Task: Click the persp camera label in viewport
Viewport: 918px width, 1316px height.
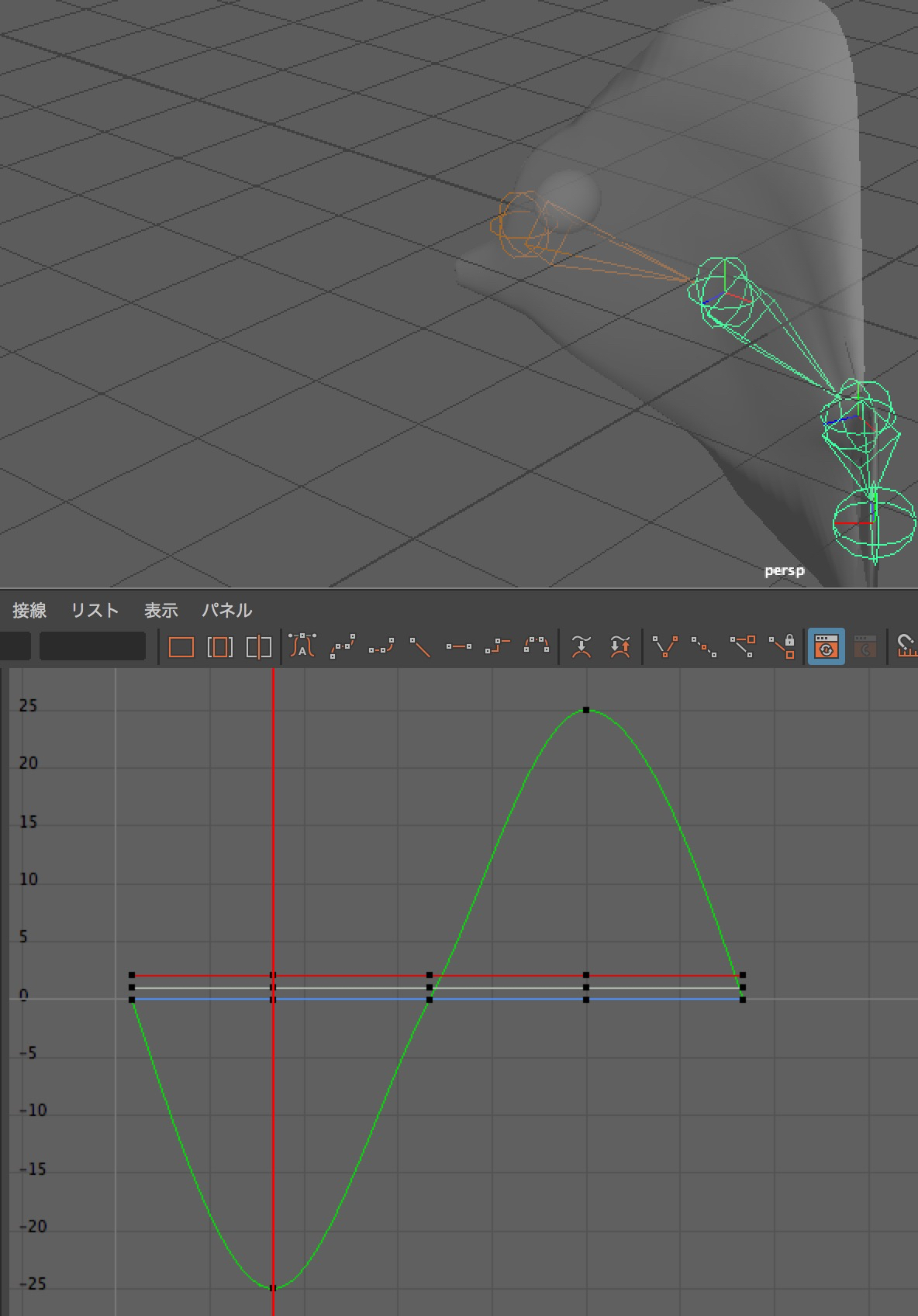Action: (785, 571)
